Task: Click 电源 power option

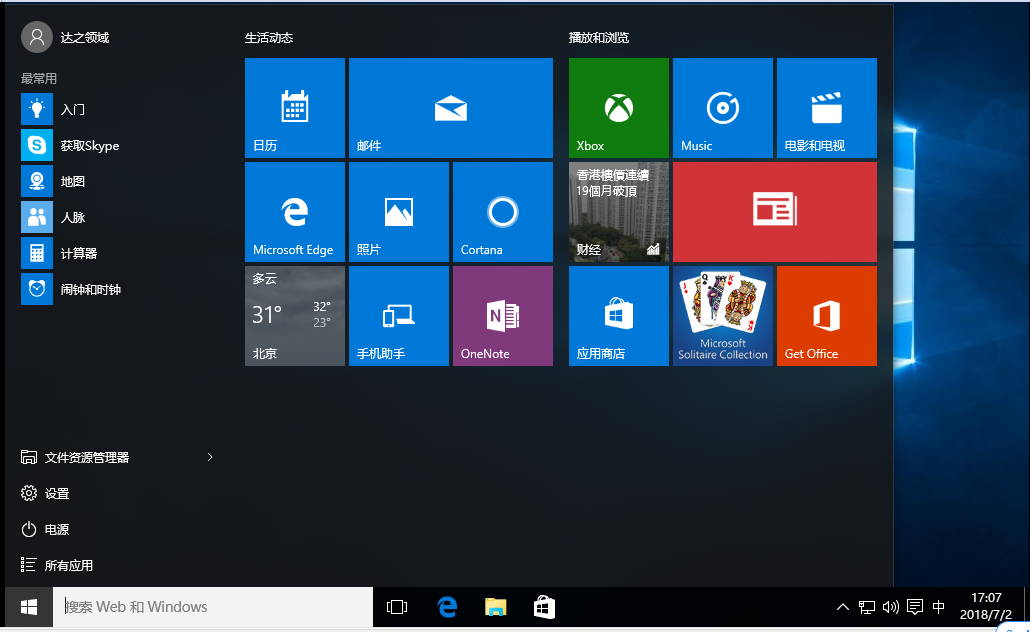Action: tap(56, 529)
